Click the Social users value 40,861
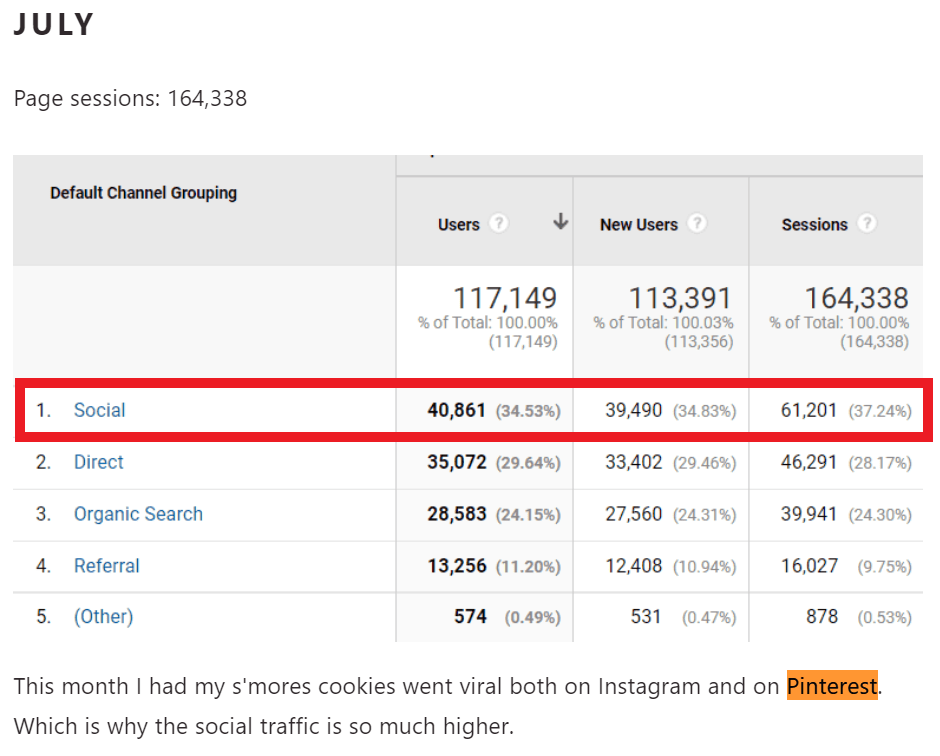Screen dimensions: 940x756 click(457, 410)
